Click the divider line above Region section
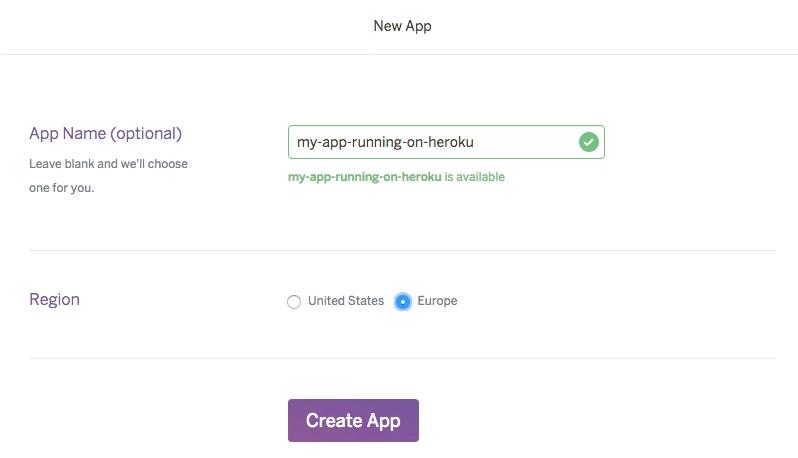 (x=402, y=250)
